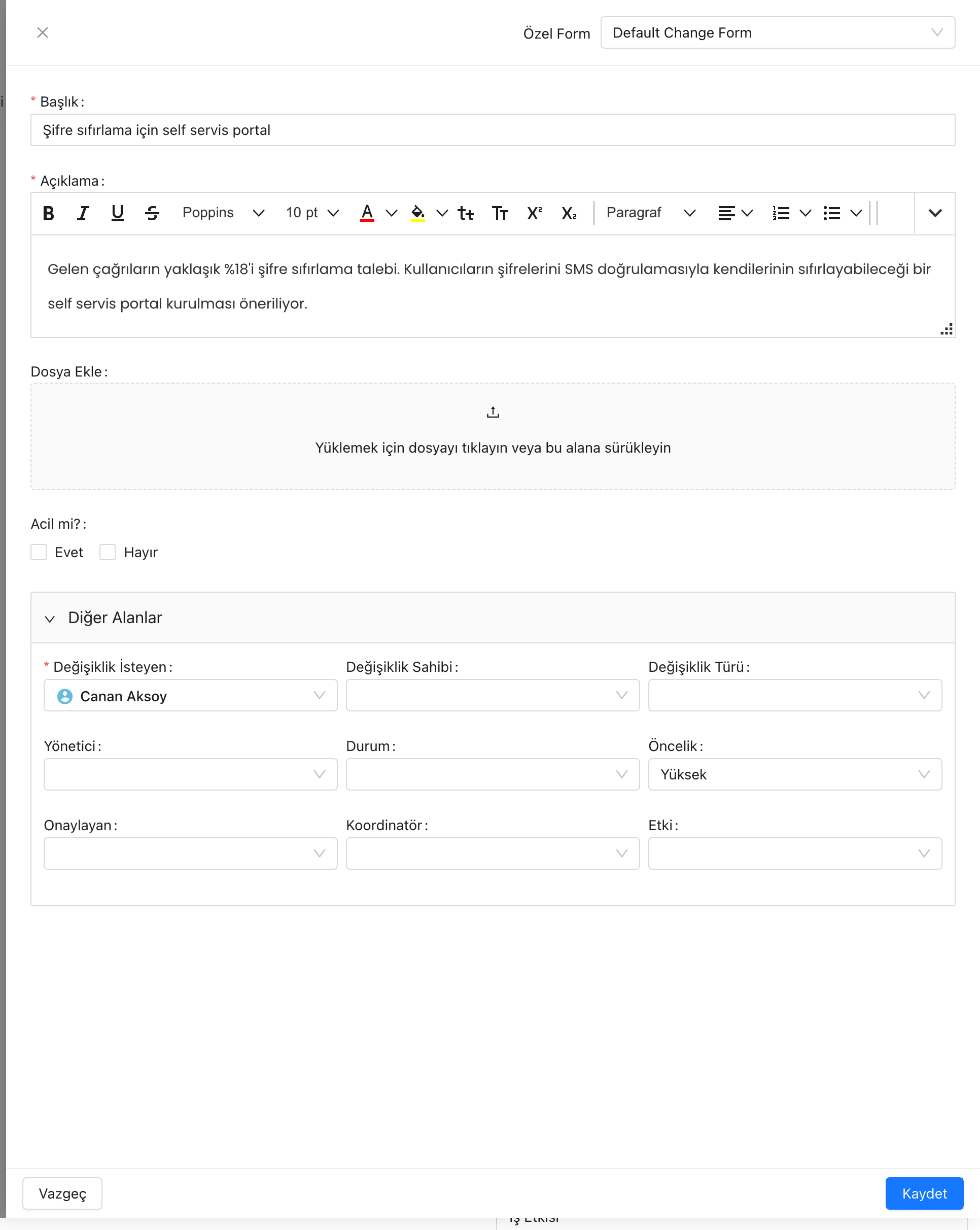
Task: Click the capitalize Tt icon
Action: pyautogui.click(x=500, y=213)
